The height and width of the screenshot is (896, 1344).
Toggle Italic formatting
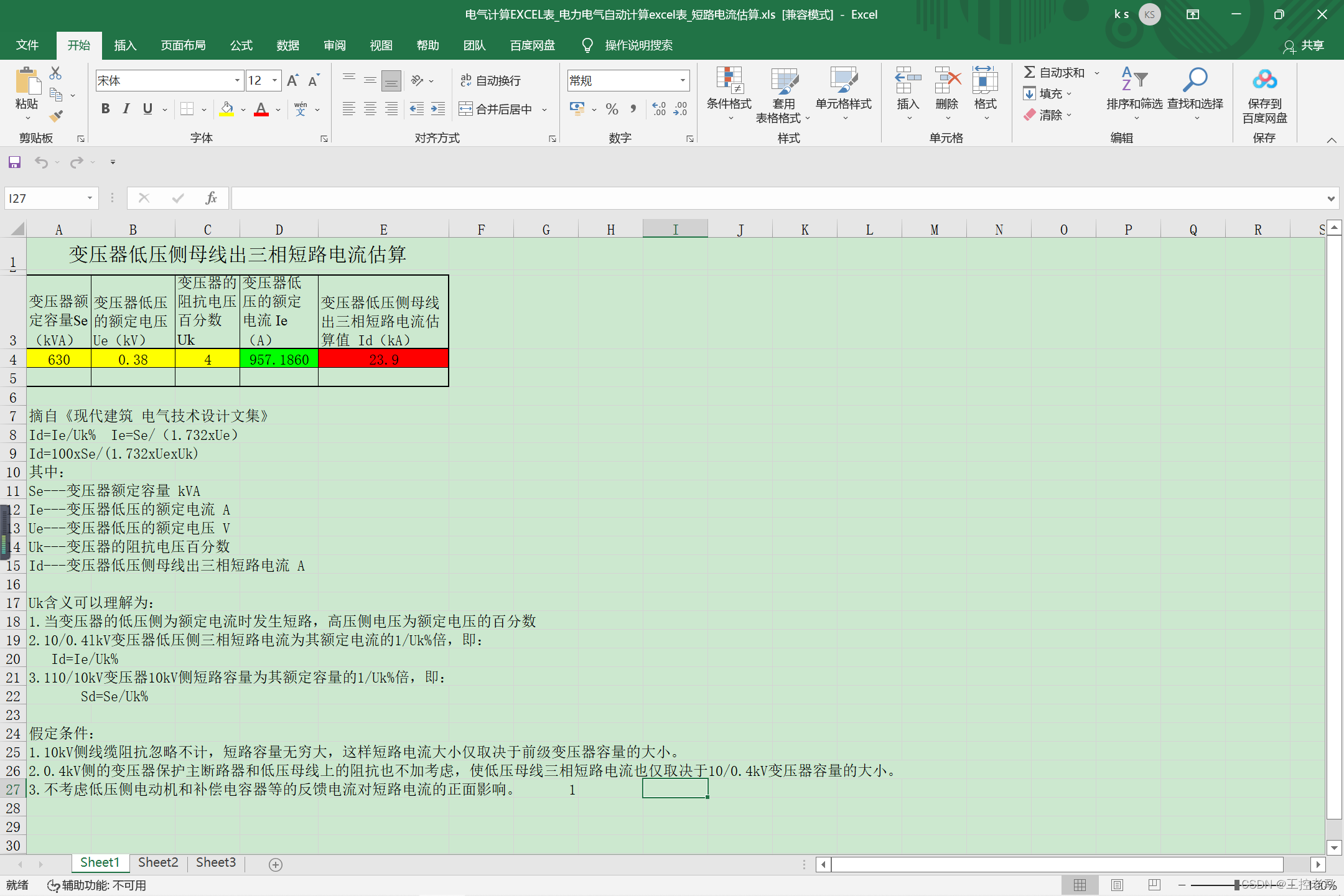pos(126,109)
